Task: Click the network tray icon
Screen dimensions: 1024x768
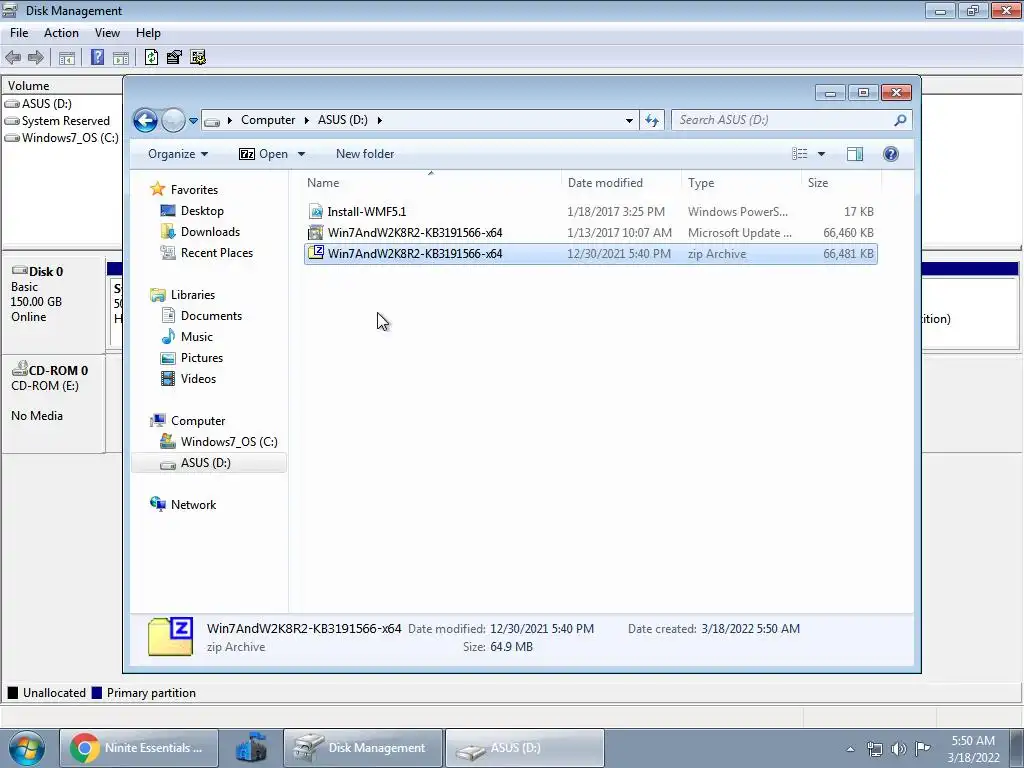Action: click(x=874, y=748)
